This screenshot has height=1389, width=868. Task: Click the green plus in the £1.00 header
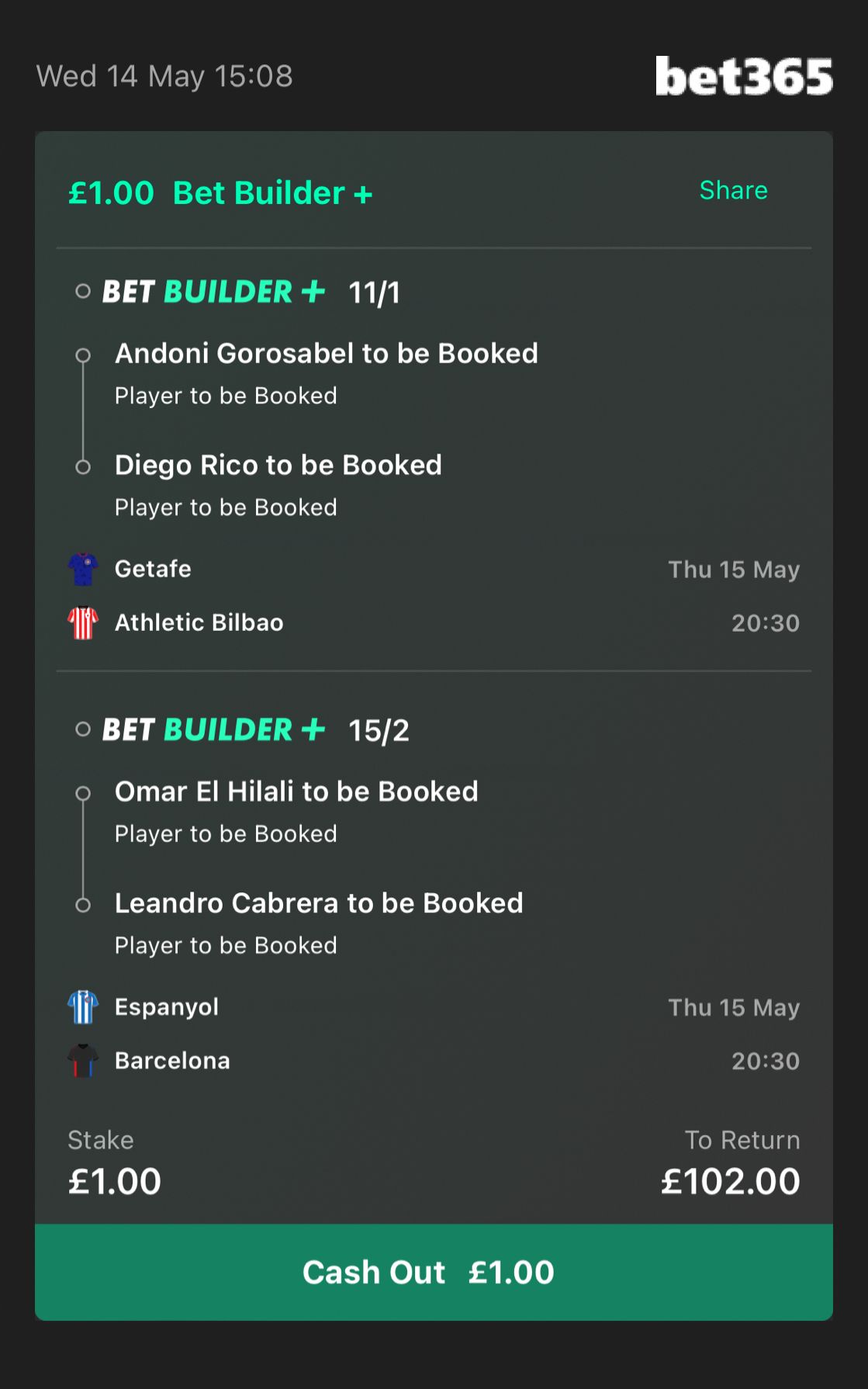[x=363, y=194]
